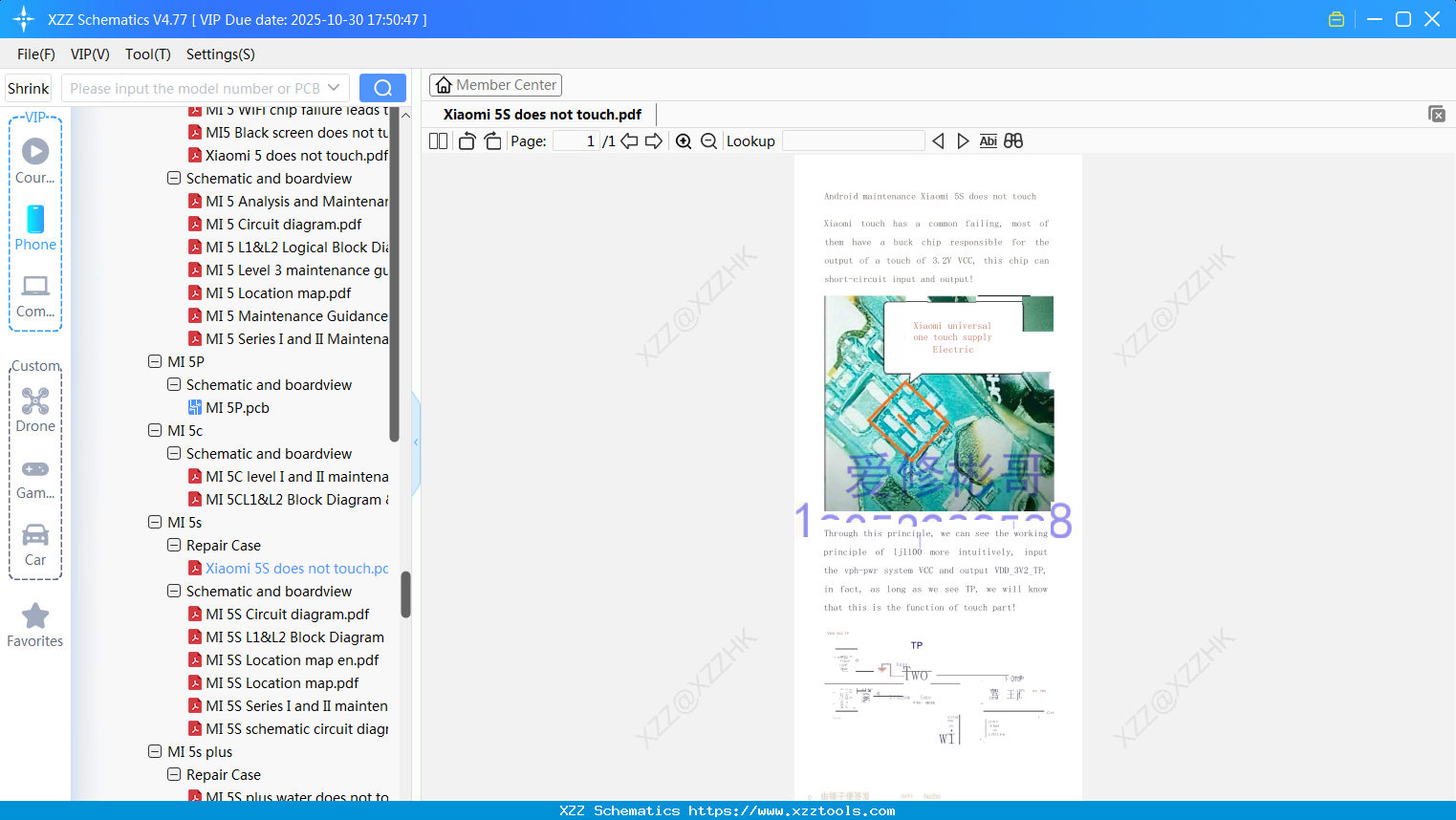Image resolution: width=1456 pixels, height=820 pixels.
Task: Collapse the MI 5P tree node
Action: pos(155,362)
